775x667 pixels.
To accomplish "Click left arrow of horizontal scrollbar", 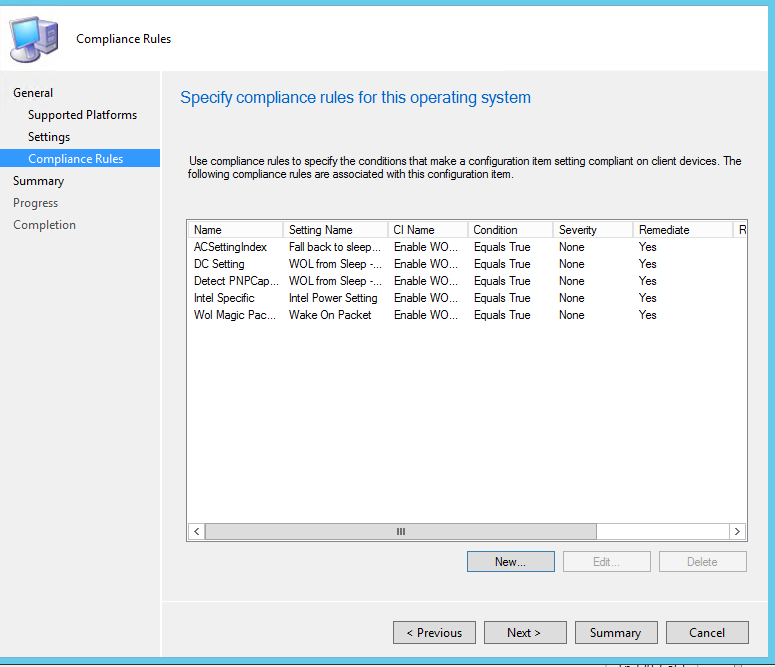I will click(197, 532).
